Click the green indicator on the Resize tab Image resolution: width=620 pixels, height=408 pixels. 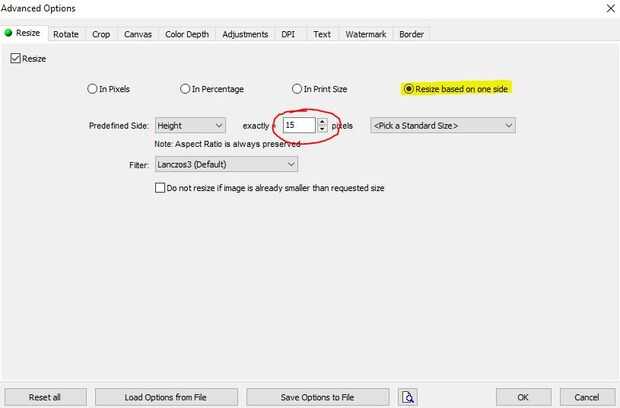click(8, 33)
